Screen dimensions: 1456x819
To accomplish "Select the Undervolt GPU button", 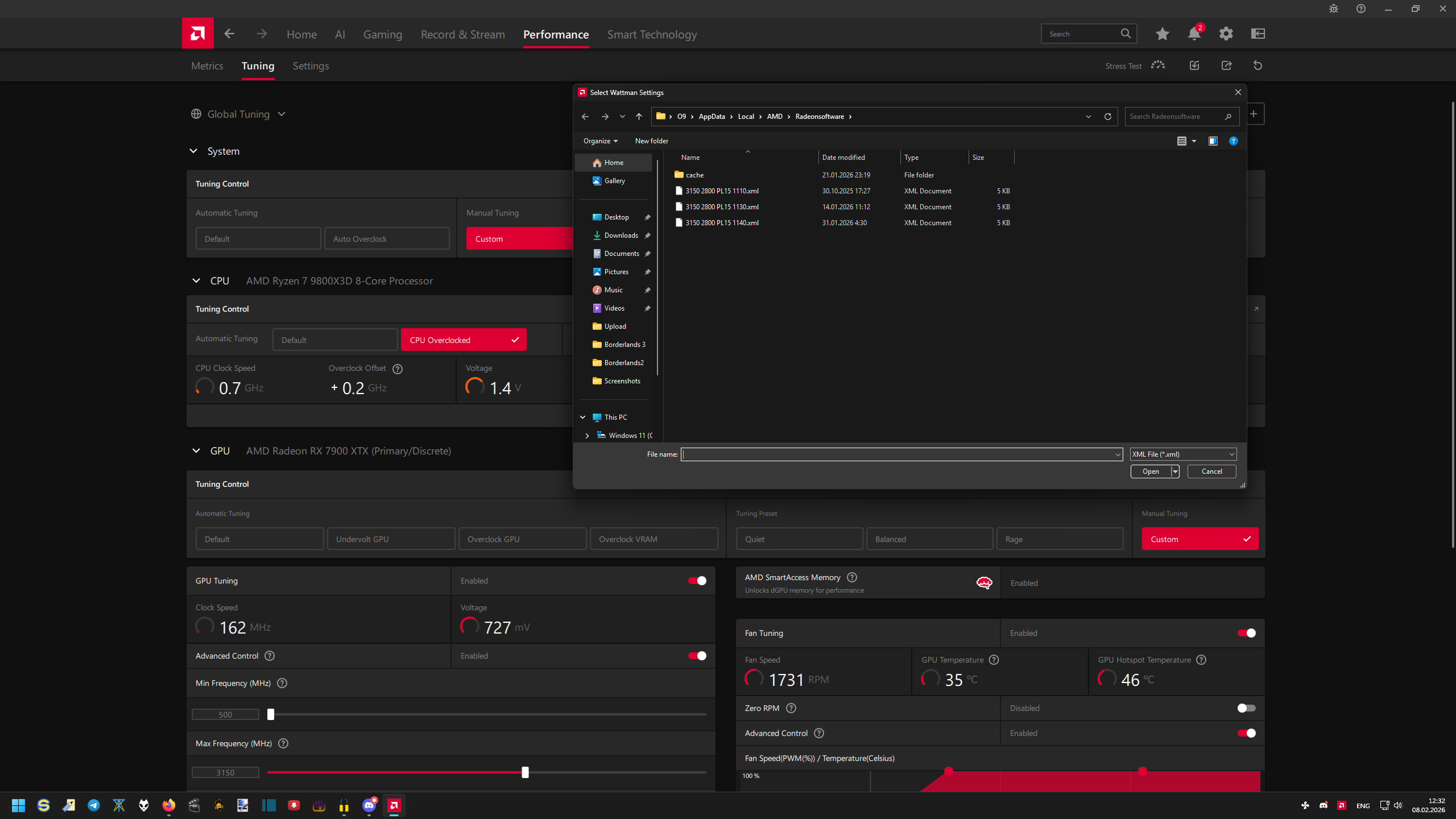I will coord(391,539).
